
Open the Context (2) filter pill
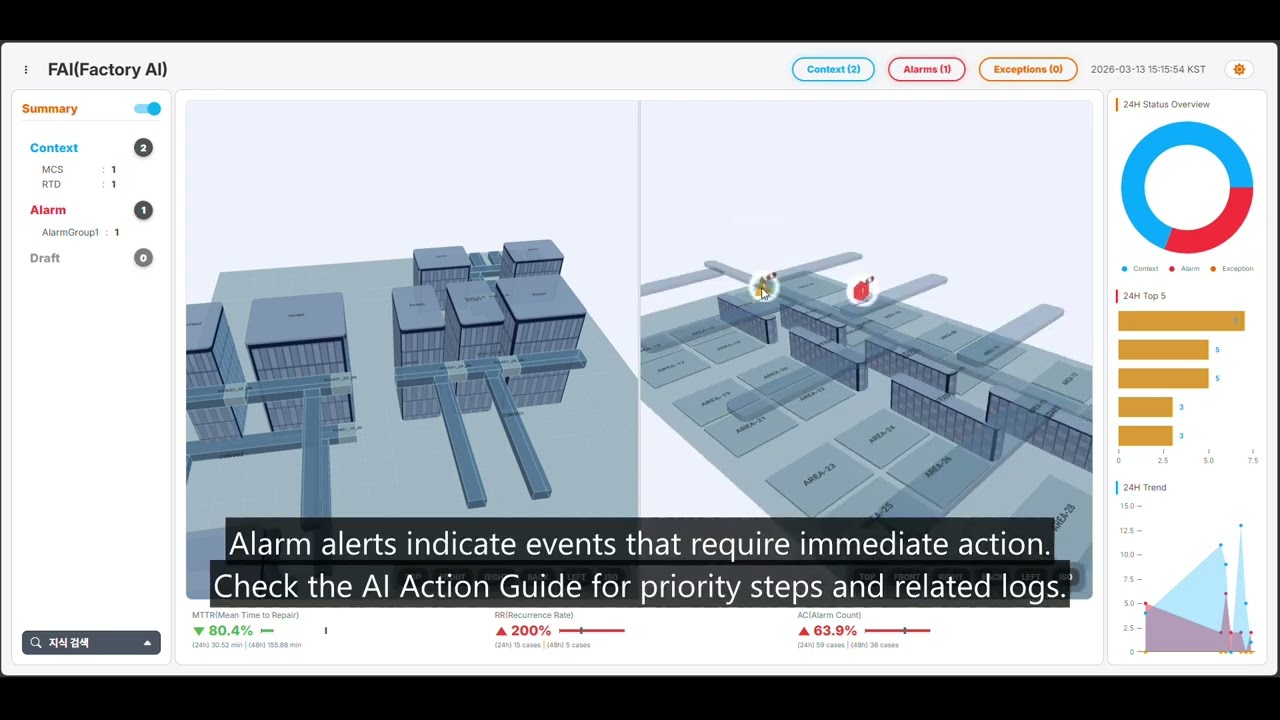point(833,69)
